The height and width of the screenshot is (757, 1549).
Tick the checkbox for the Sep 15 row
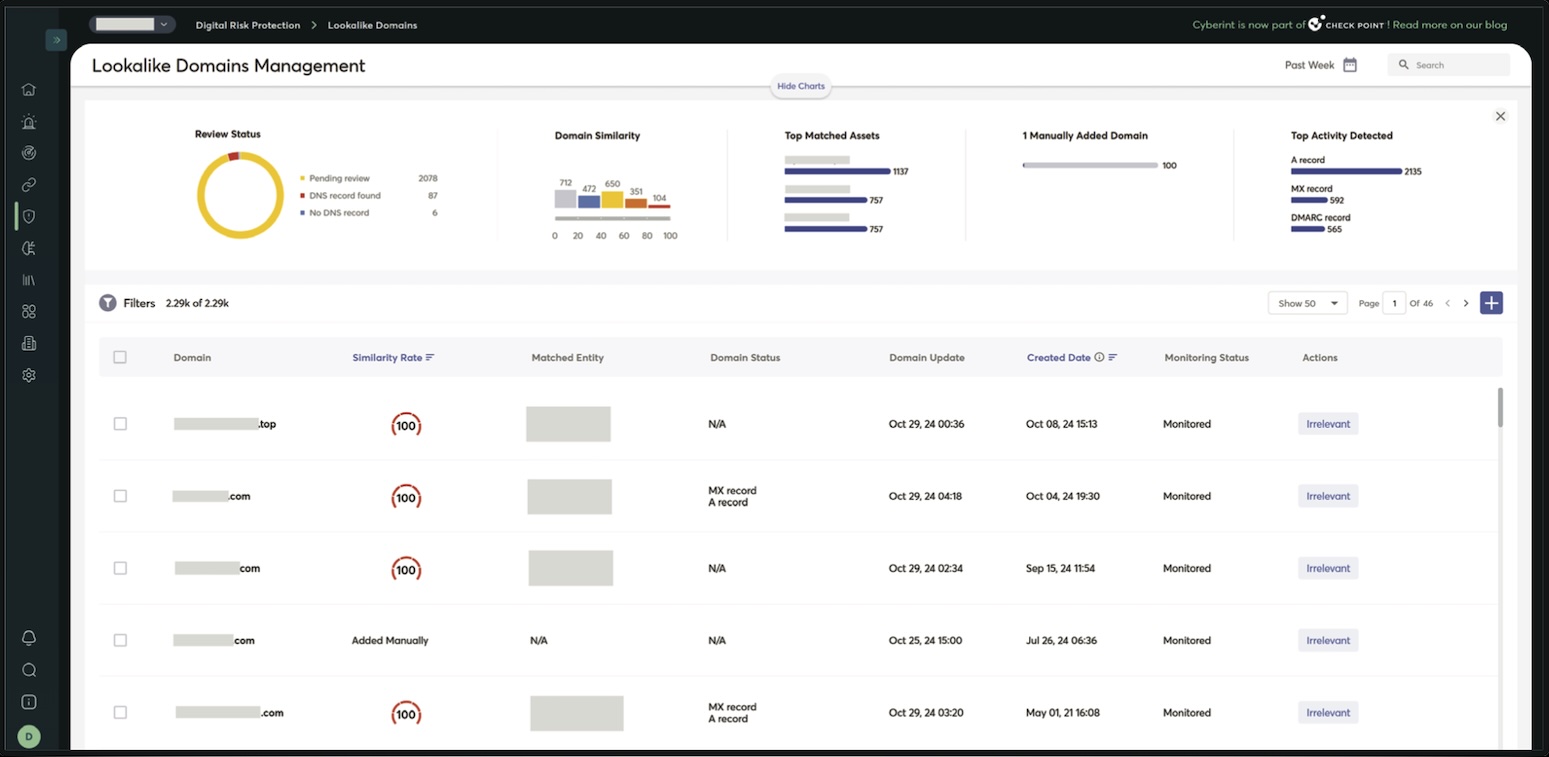[120, 568]
